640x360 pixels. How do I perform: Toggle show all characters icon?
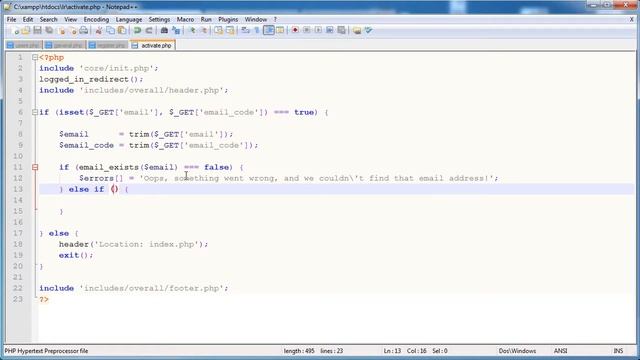click(257, 31)
